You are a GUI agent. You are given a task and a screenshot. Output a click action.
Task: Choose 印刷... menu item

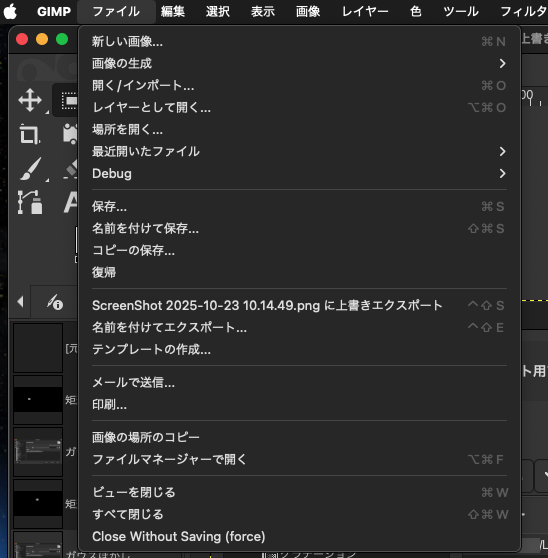click(300, 405)
